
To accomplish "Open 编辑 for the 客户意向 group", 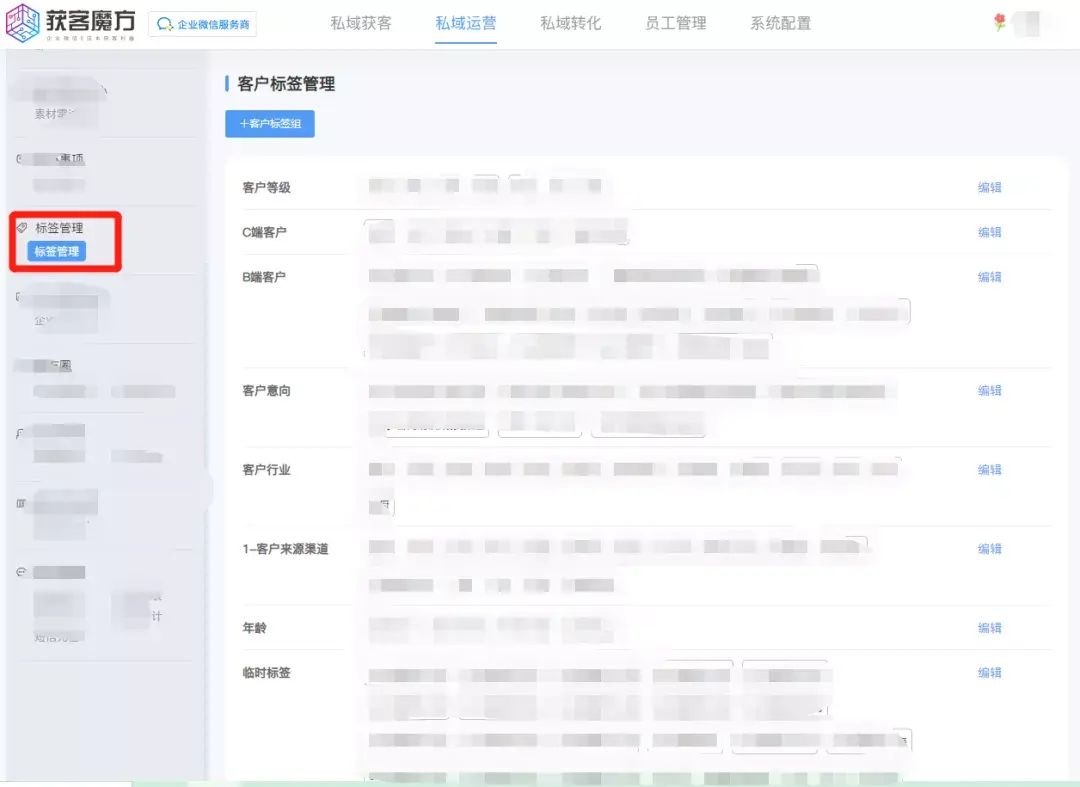I will click(989, 391).
